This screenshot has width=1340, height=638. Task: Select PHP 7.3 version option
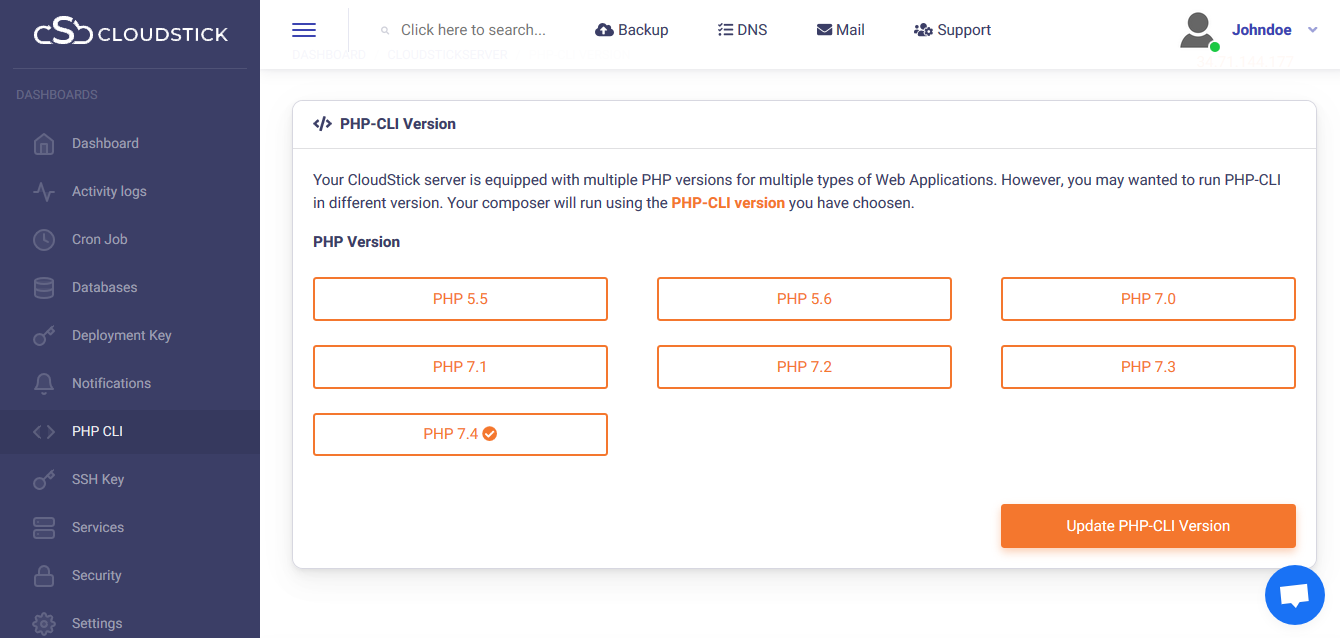(x=1148, y=367)
